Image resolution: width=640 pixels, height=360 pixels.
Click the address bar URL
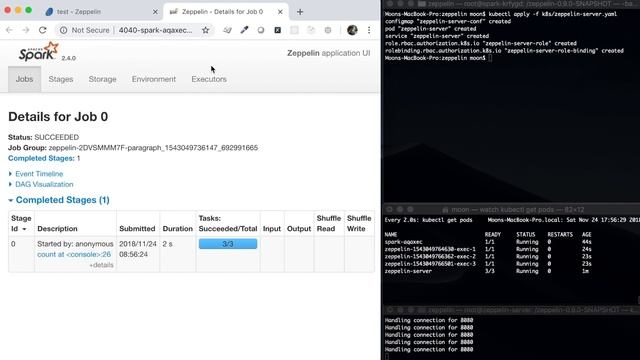click(x=156, y=30)
